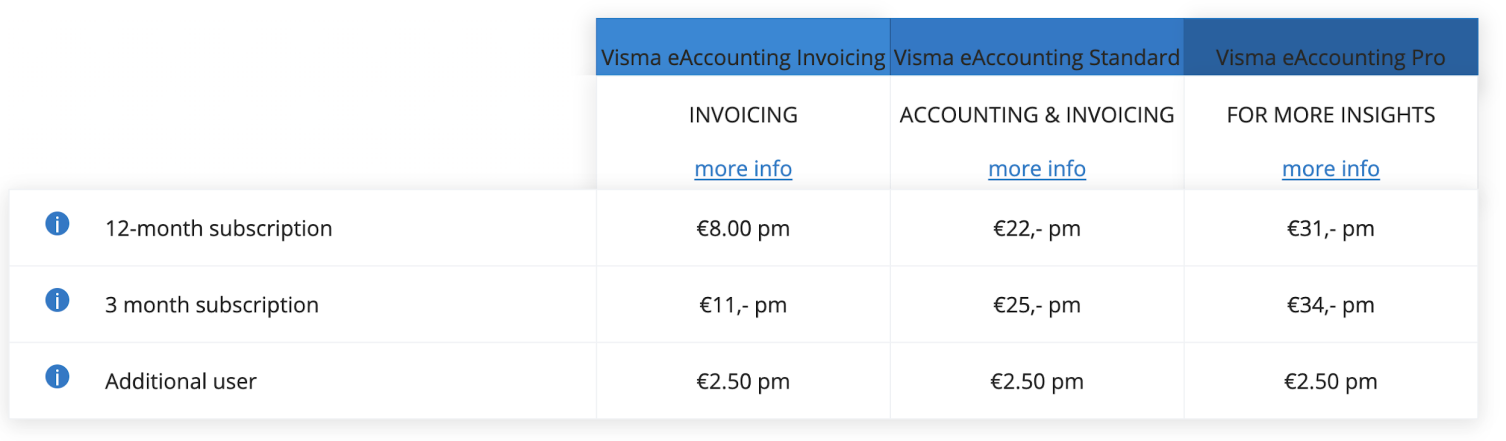Viewport: 1506px width, 441px height.
Task: Open more info under FOR MORE INSIGHTS
Action: pos(1331,169)
